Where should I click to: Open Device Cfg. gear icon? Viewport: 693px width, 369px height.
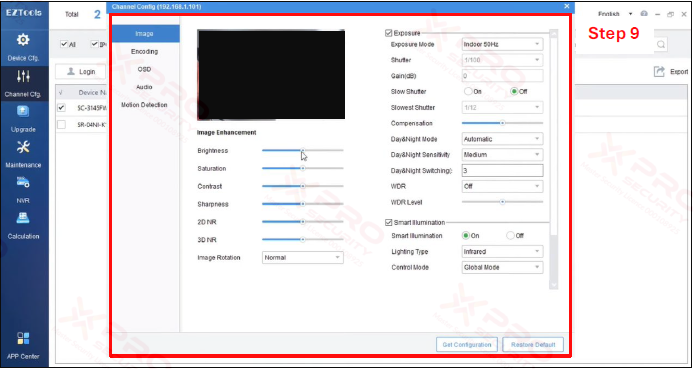tap(23, 40)
